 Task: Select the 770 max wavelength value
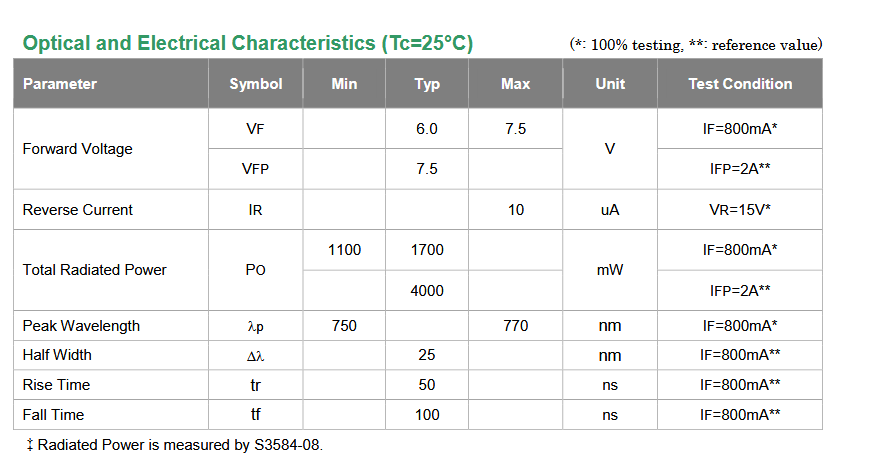[x=515, y=326]
